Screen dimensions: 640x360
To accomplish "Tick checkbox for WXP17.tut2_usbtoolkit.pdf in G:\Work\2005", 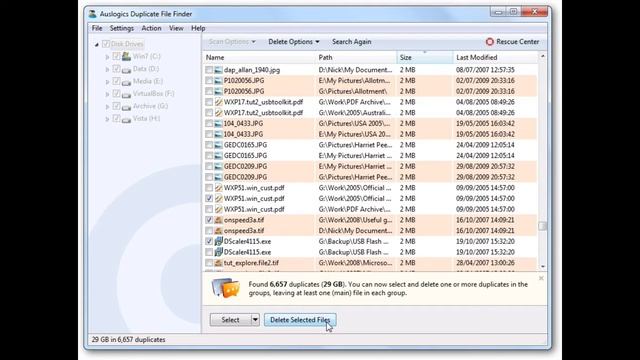I will [209, 113].
